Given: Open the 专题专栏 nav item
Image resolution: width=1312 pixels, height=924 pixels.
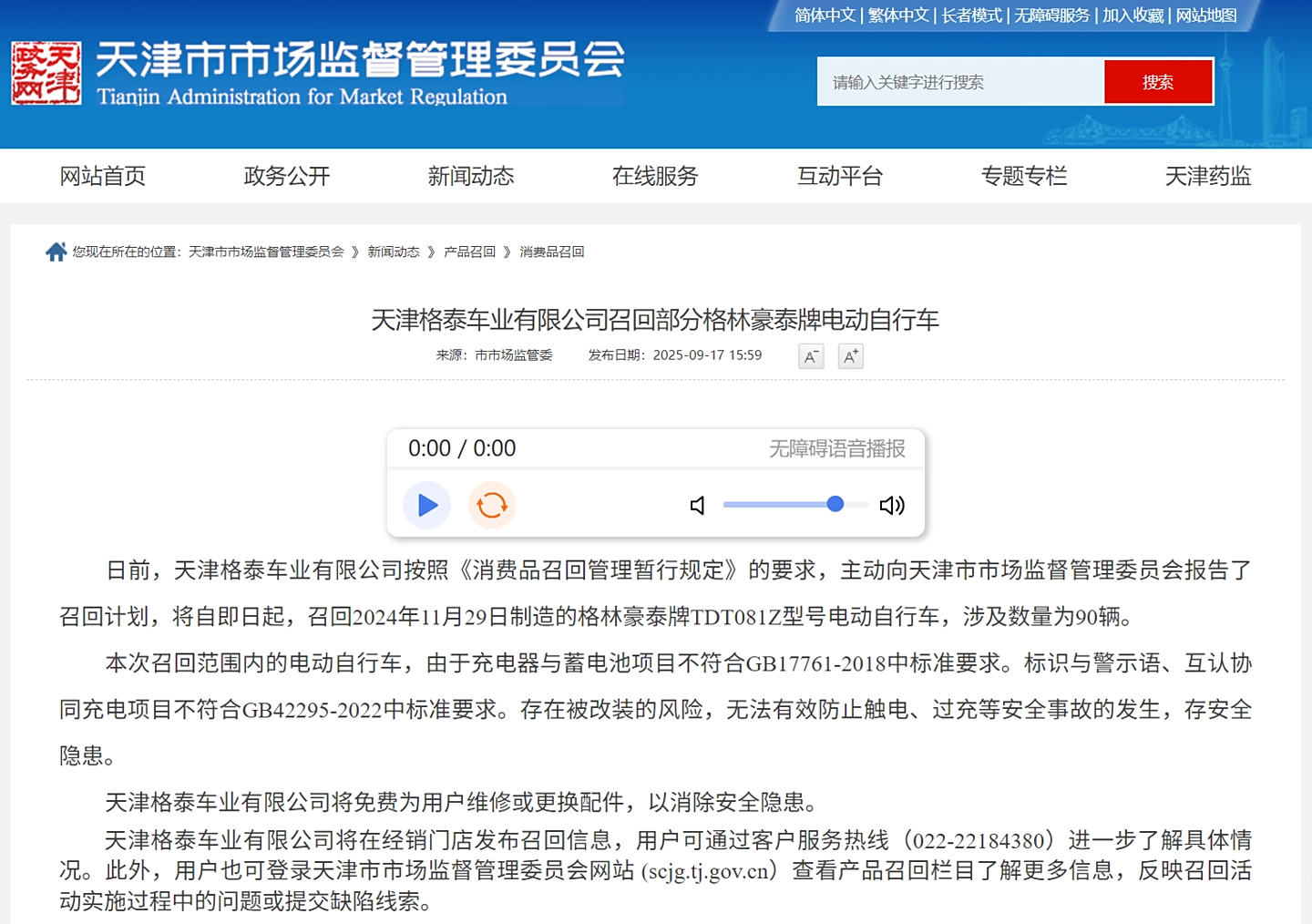Looking at the screenshot, I should [1024, 176].
